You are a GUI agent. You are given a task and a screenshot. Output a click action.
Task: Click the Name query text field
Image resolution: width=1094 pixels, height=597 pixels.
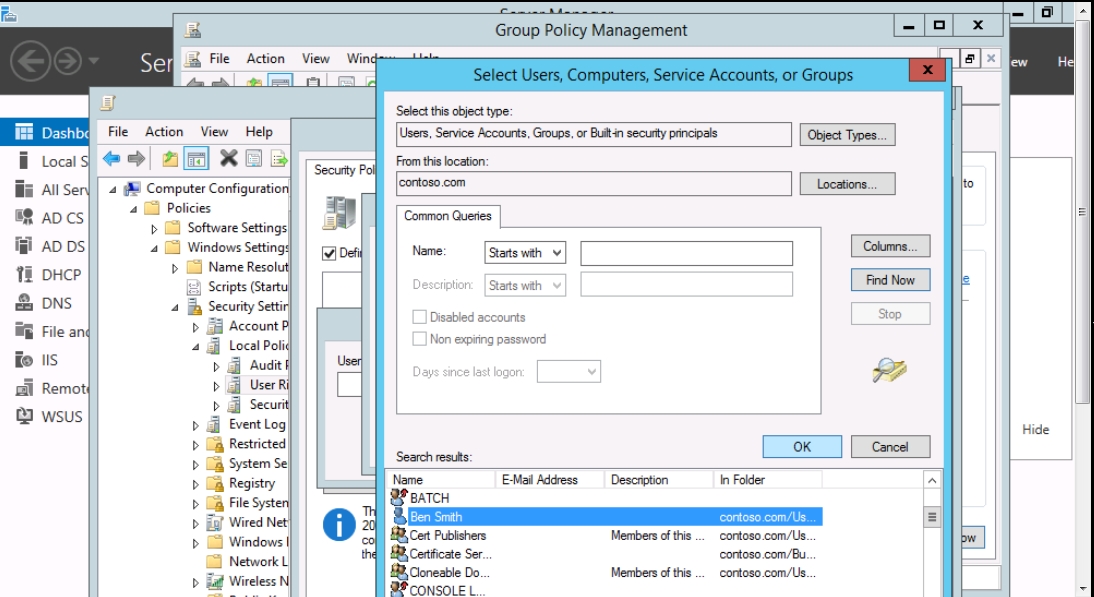(x=687, y=253)
